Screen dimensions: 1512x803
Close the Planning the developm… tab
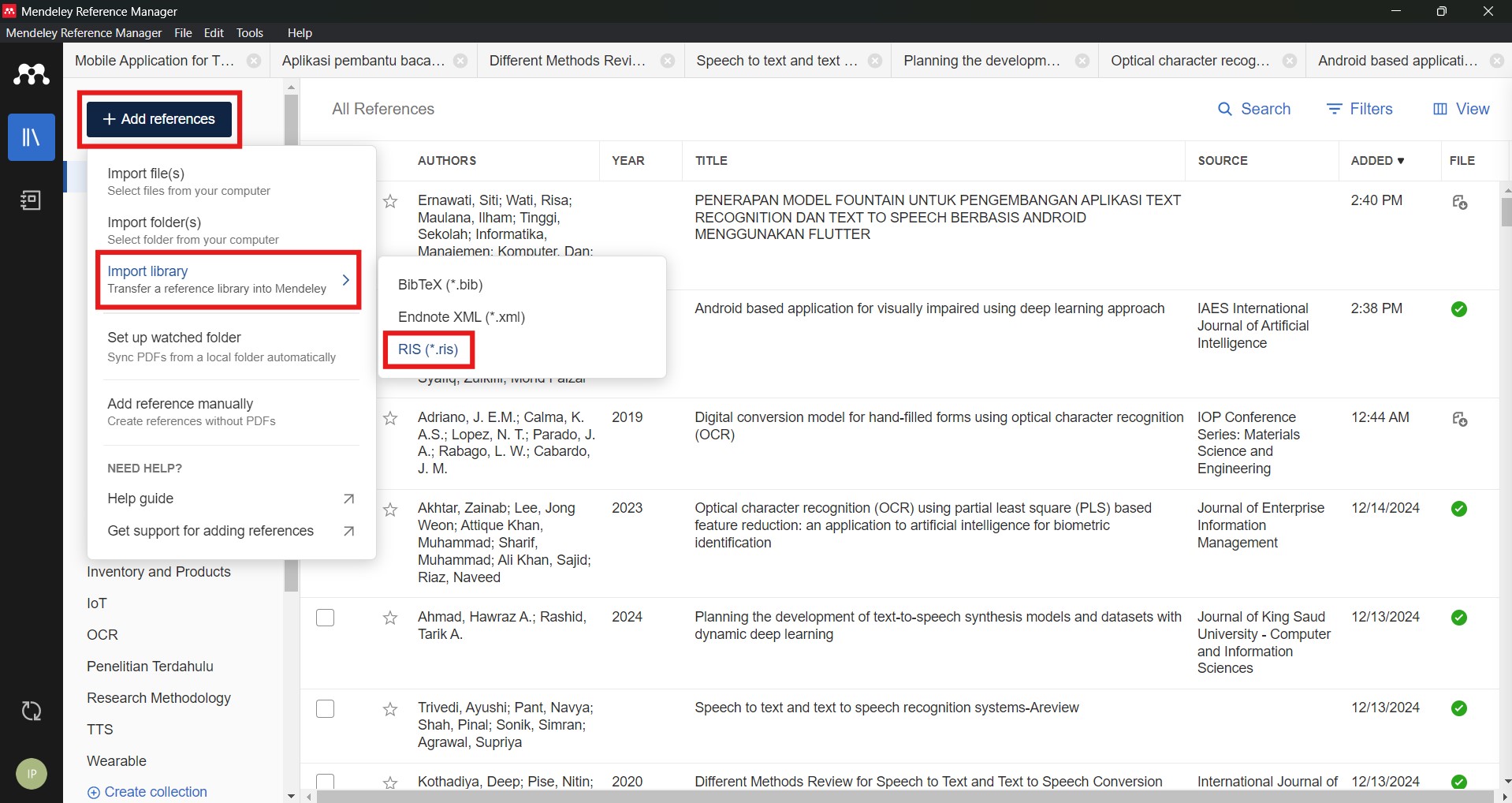tap(1083, 61)
